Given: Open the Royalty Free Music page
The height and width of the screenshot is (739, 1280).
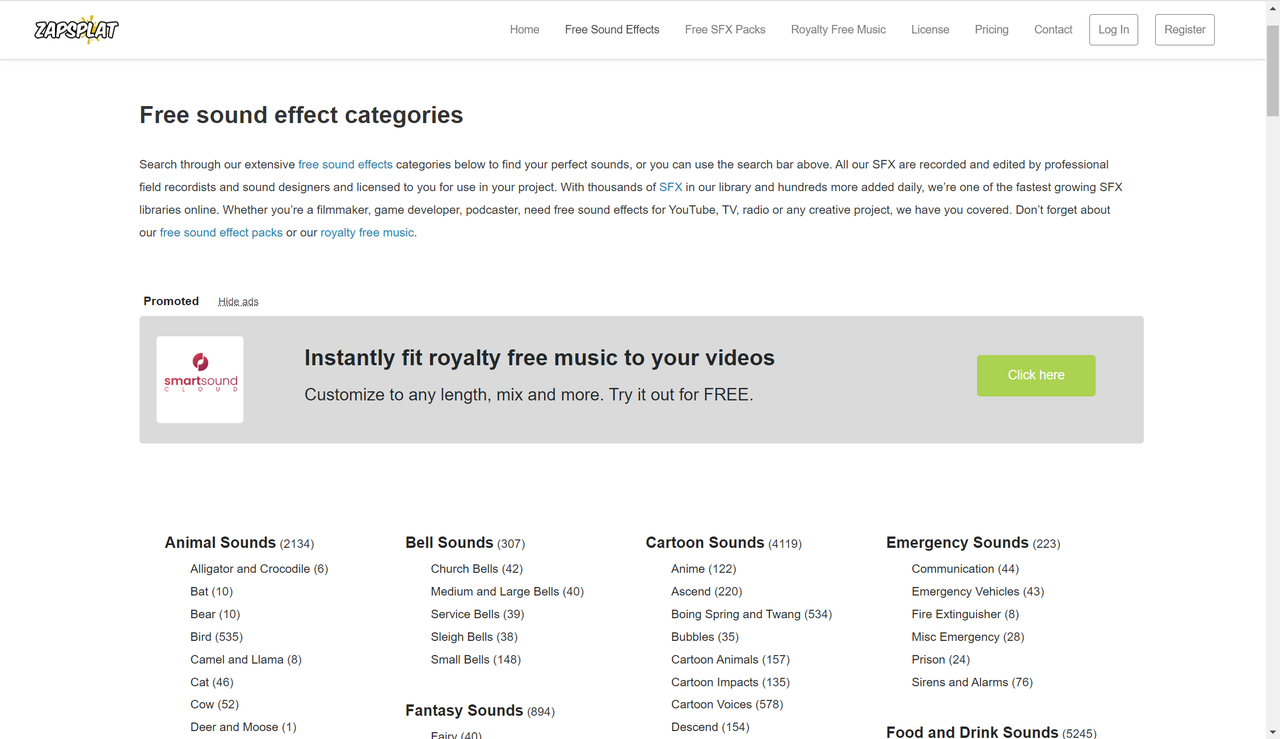Looking at the screenshot, I should 838,29.
